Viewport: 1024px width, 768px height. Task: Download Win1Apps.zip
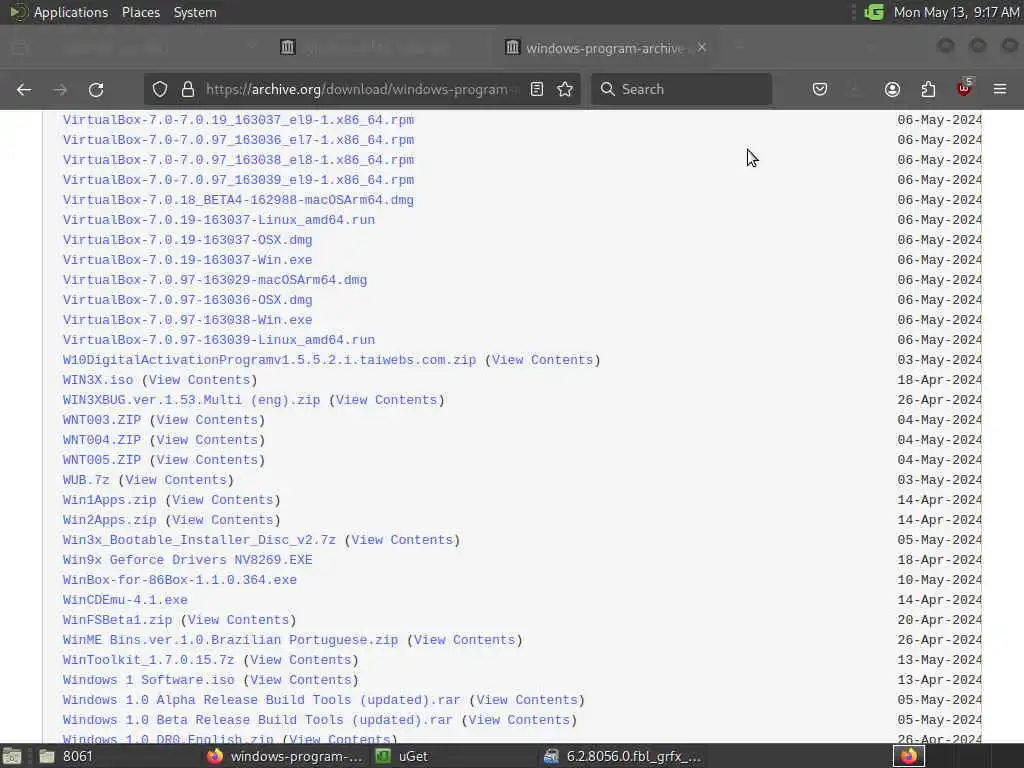pyautogui.click(x=110, y=500)
